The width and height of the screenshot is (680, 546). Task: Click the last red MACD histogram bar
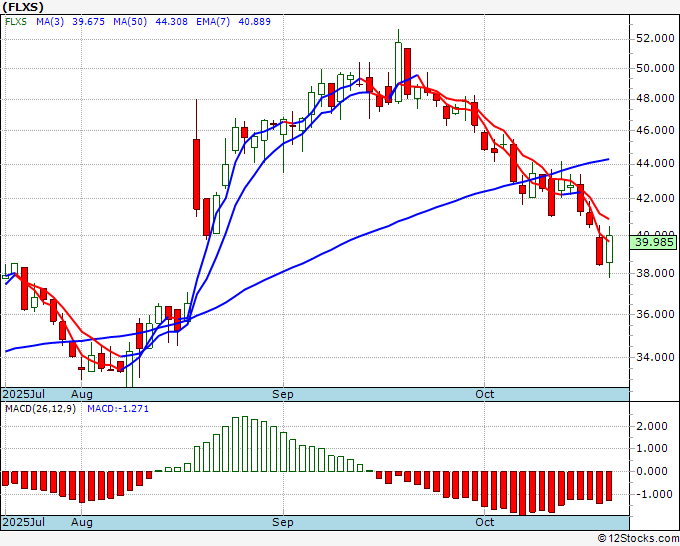click(x=609, y=486)
